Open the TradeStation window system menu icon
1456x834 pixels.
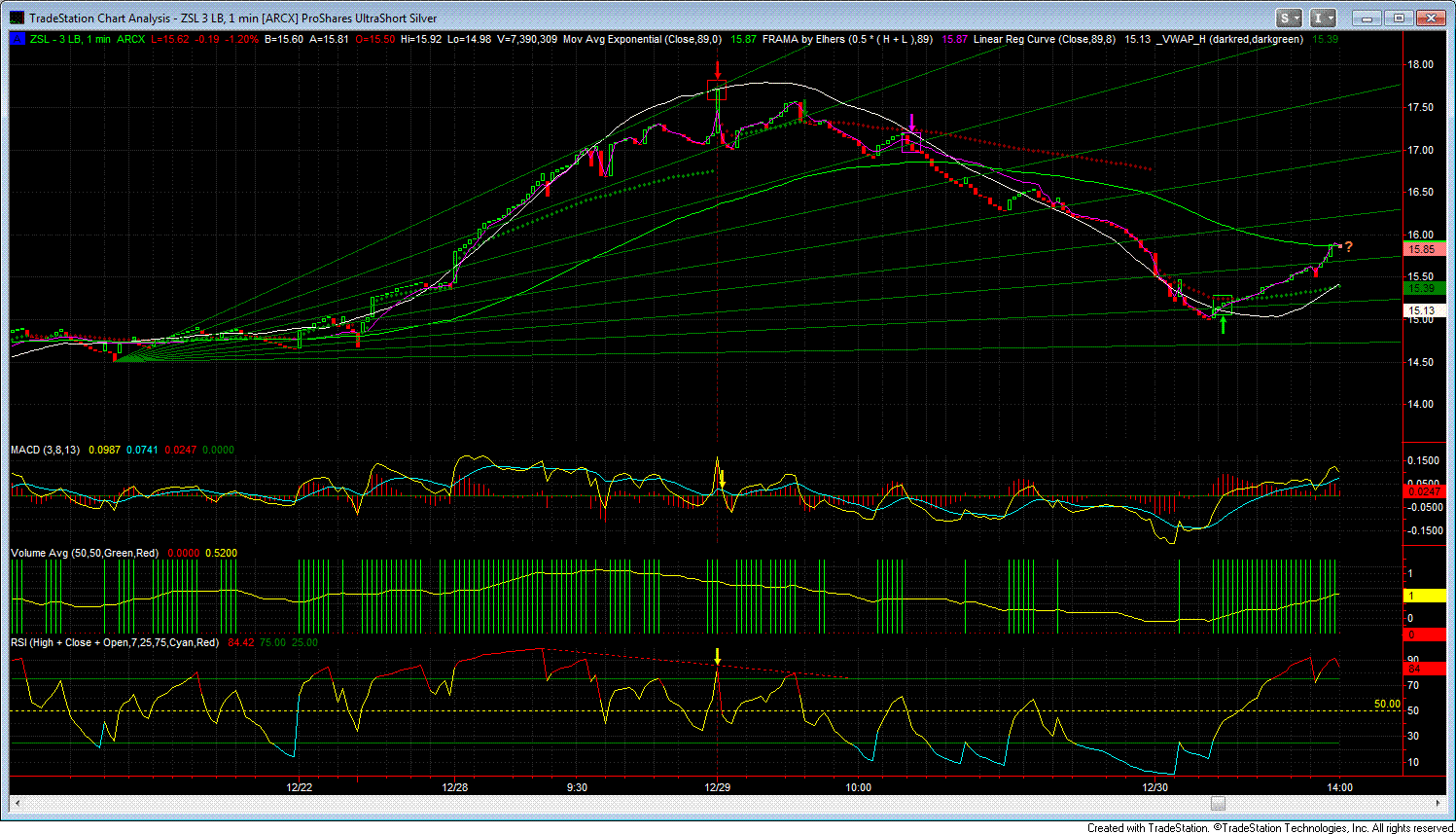(18, 18)
